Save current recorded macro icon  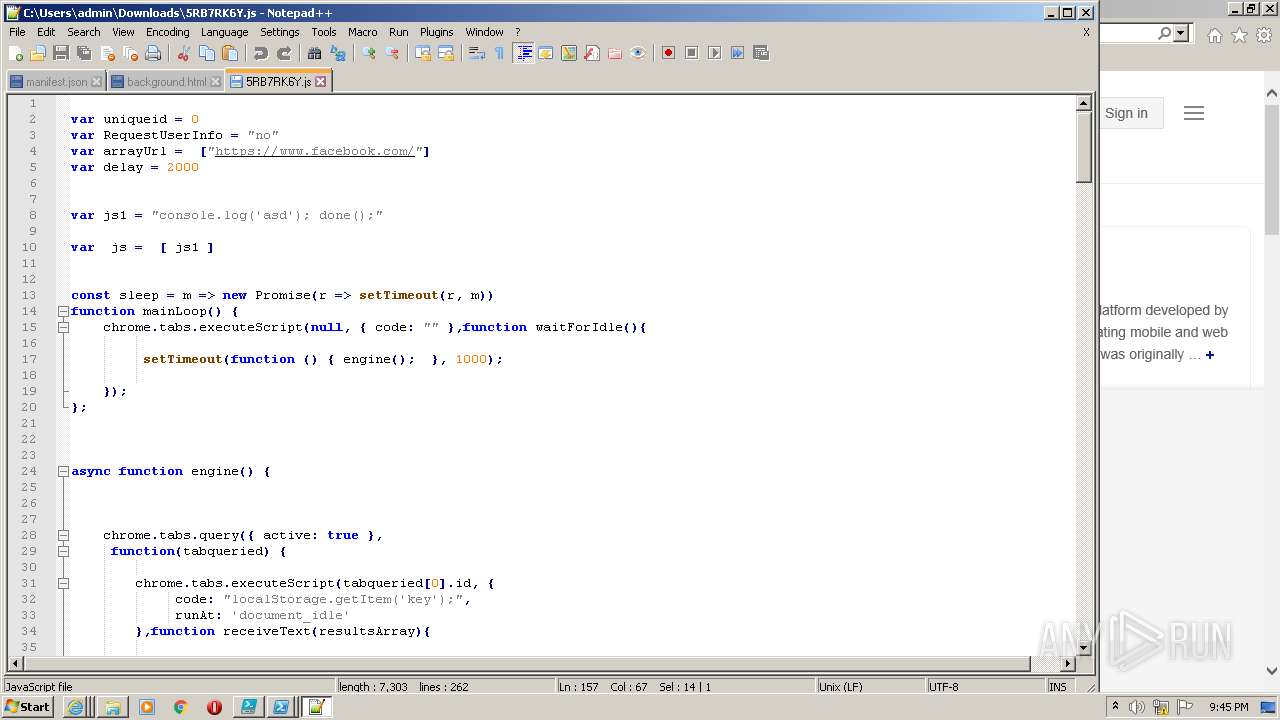tap(761, 53)
